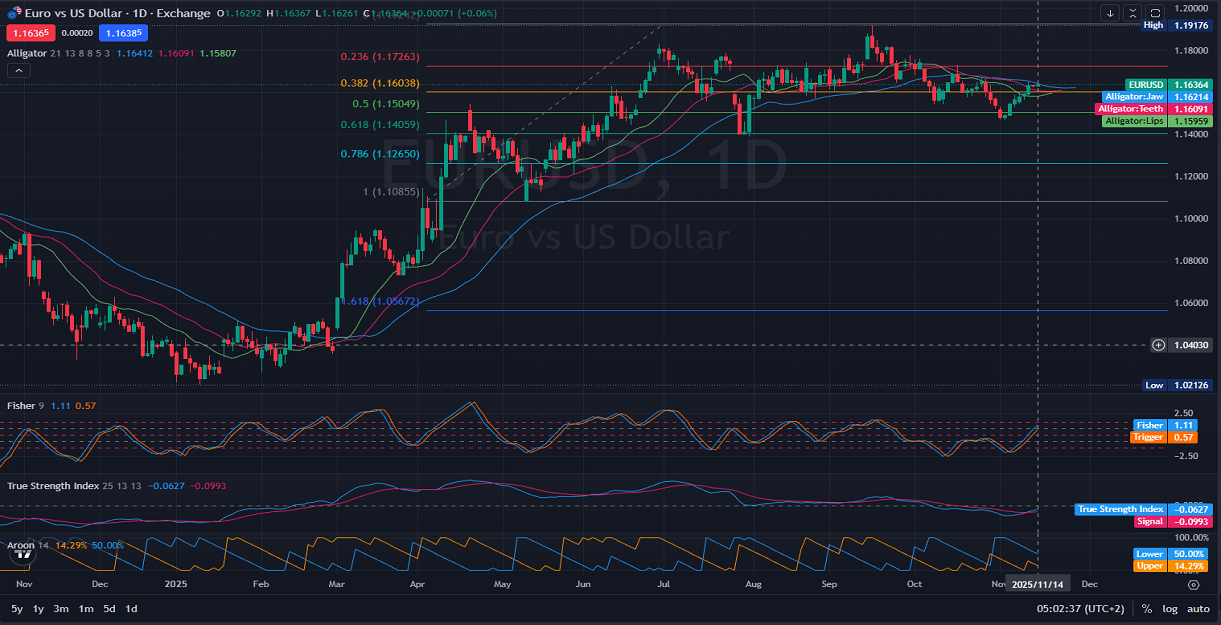
Task: Toggle the auto scale option
Action: [x=1196, y=608]
